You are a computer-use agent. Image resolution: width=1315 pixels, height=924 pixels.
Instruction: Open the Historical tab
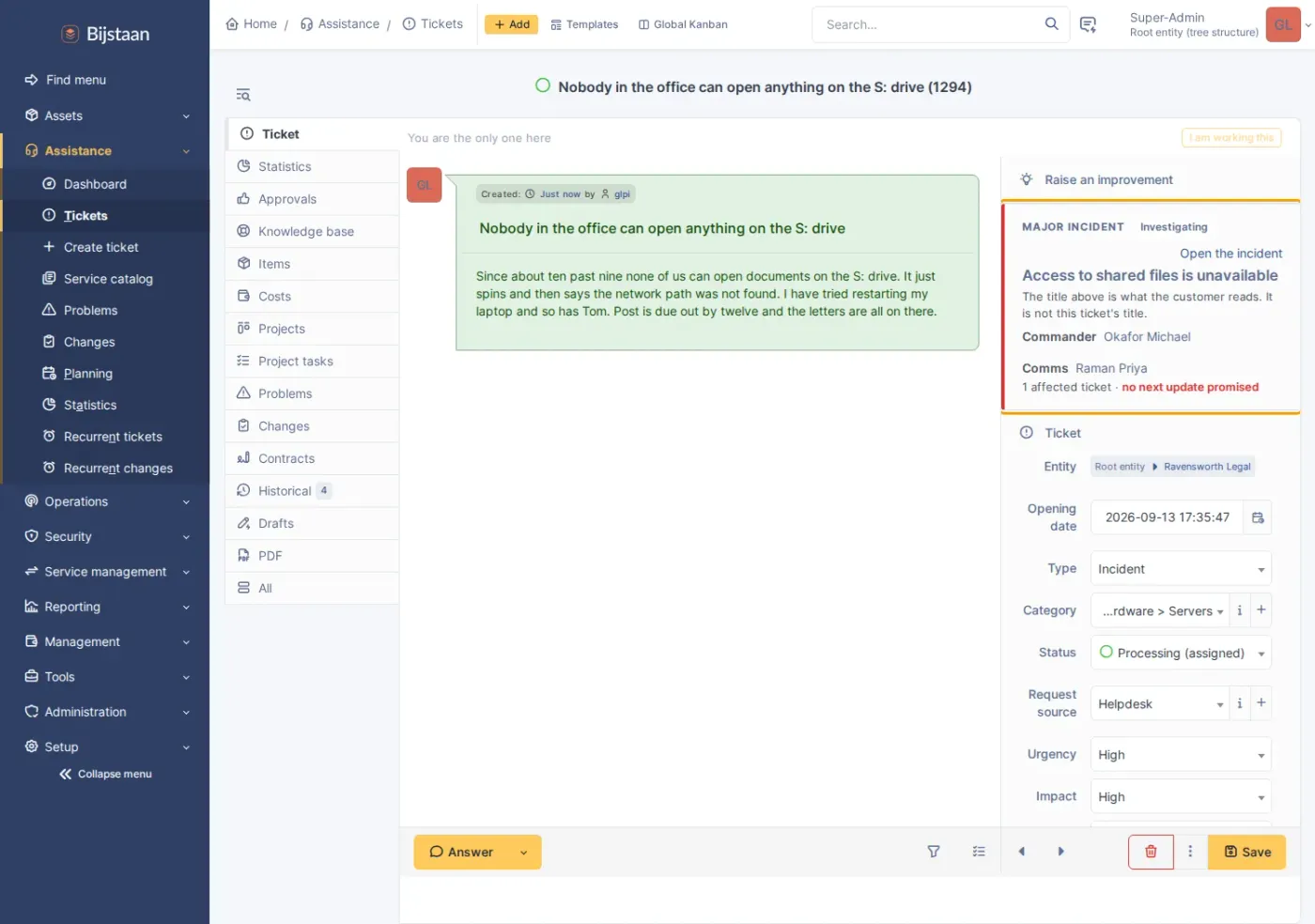pyautogui.click(x=312, y=490)
